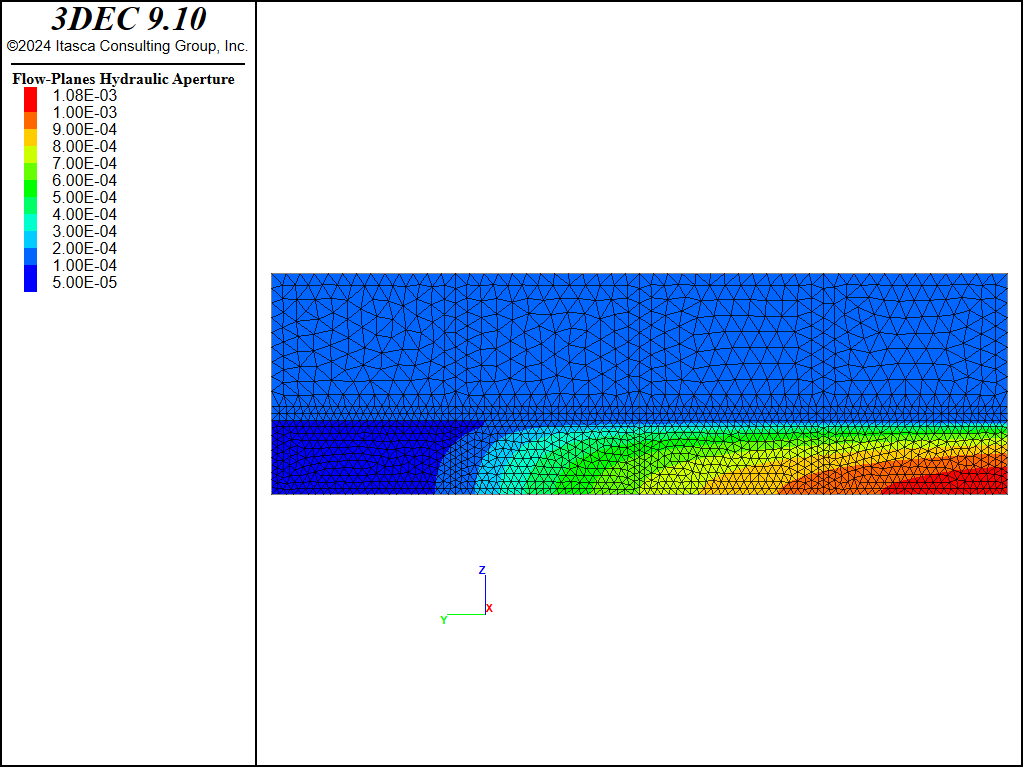This screenshot has height=768, width=1024.
Task: Click the green Y axis label
Action: click(443, 620)
